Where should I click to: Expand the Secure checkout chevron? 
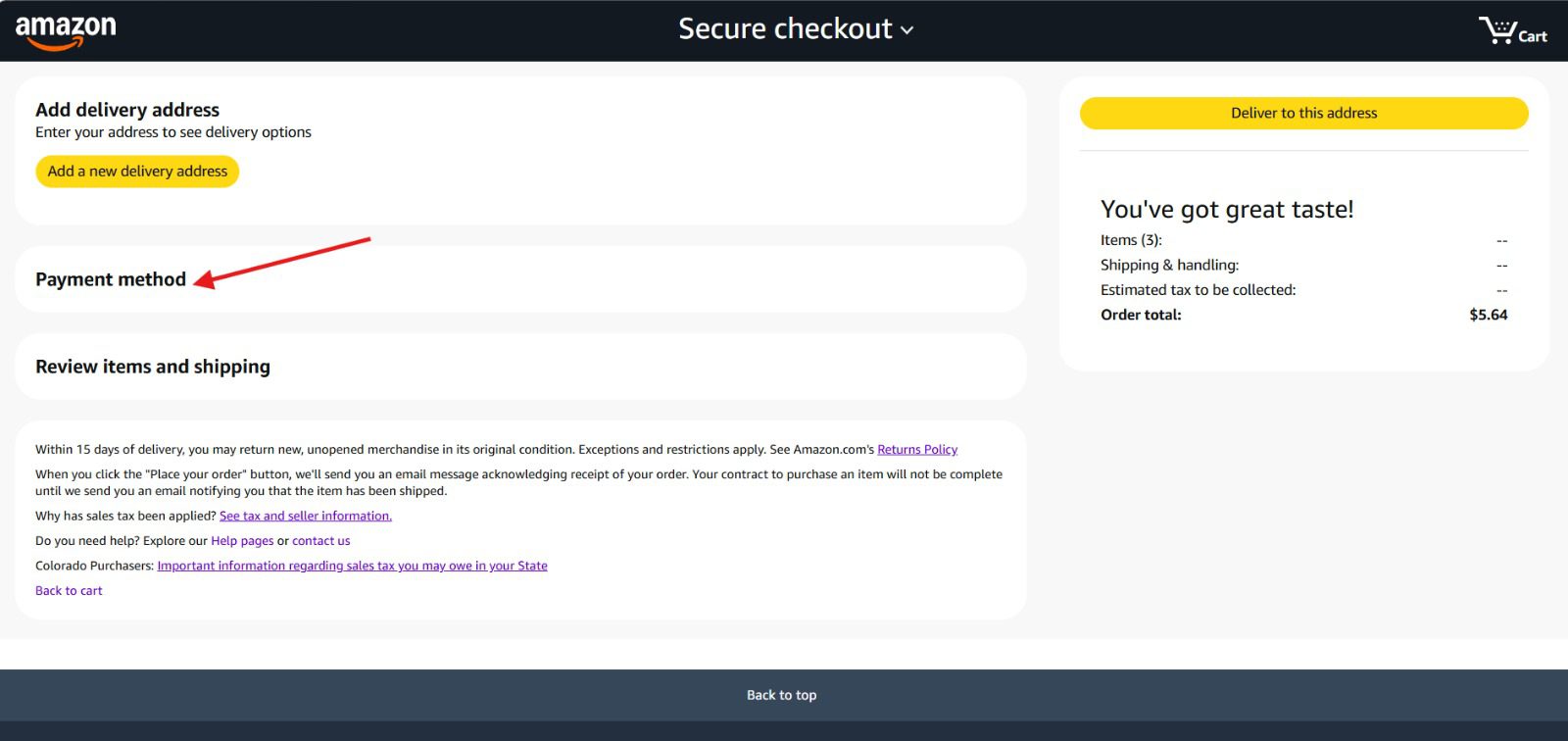tap(907, 30)
